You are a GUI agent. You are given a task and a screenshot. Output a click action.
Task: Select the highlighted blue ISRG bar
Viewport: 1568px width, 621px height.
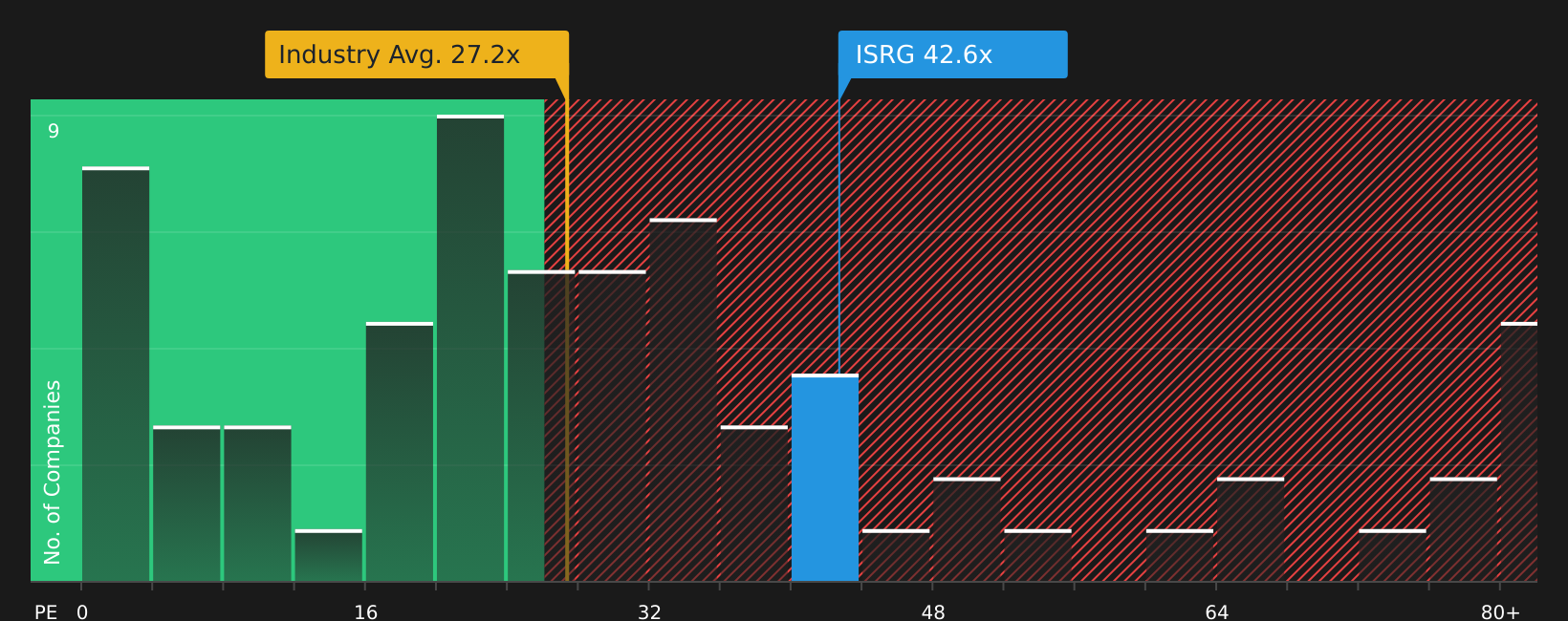825,478
